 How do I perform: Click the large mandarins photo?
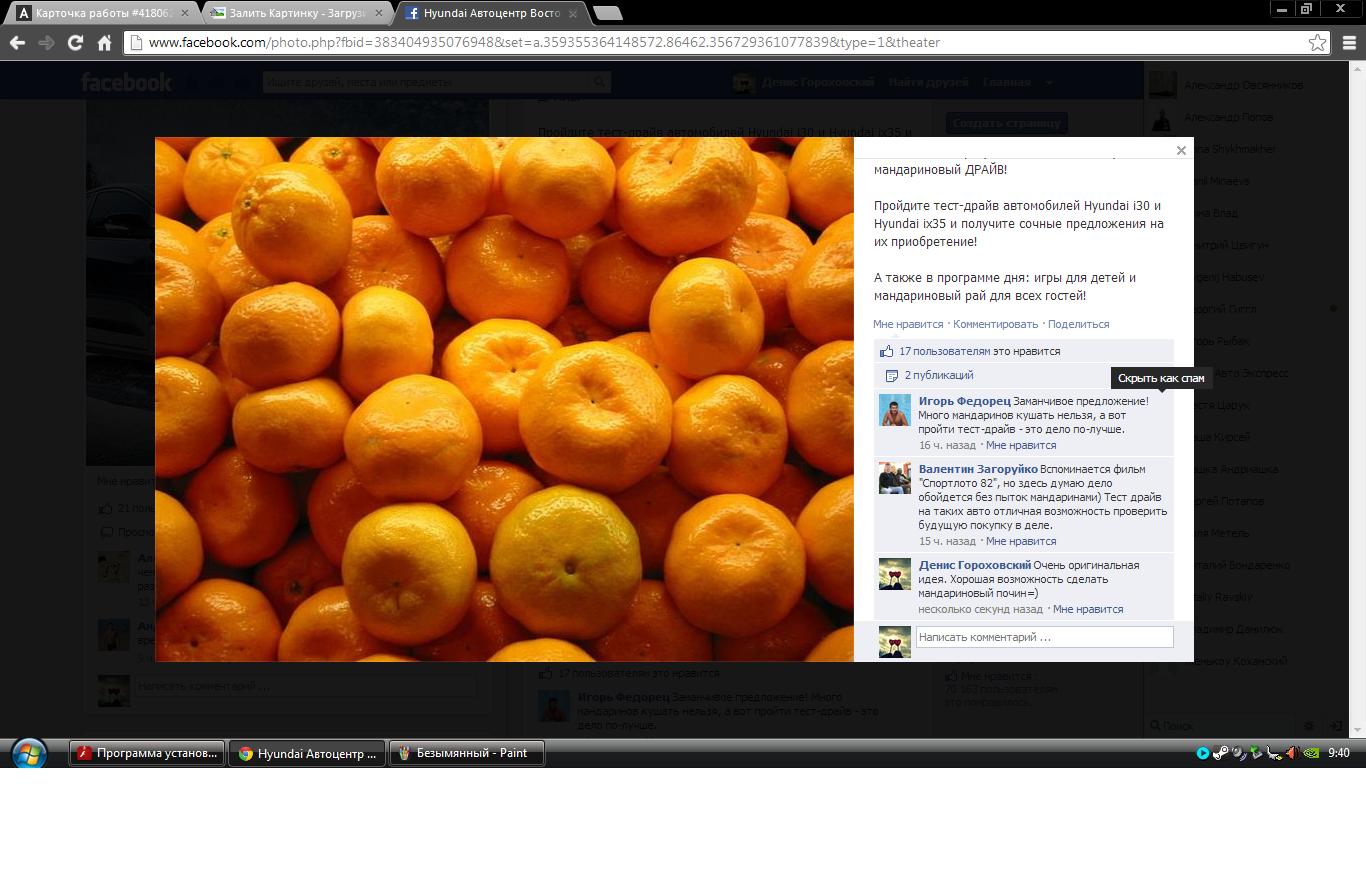coord(504,399)
